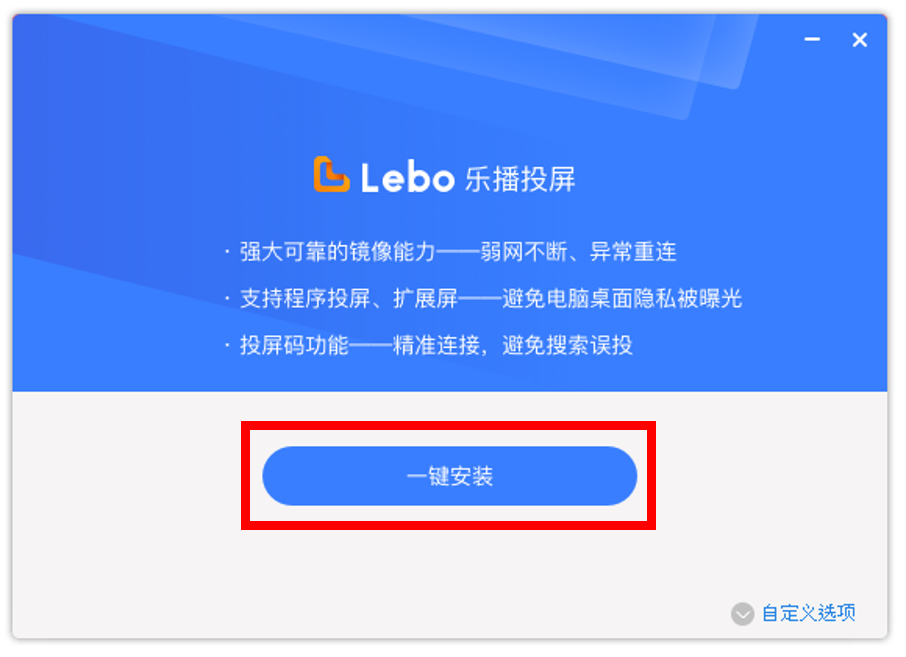Minimize the Lebo installer window
Screen dimensions: 906x657
(812, 40)
